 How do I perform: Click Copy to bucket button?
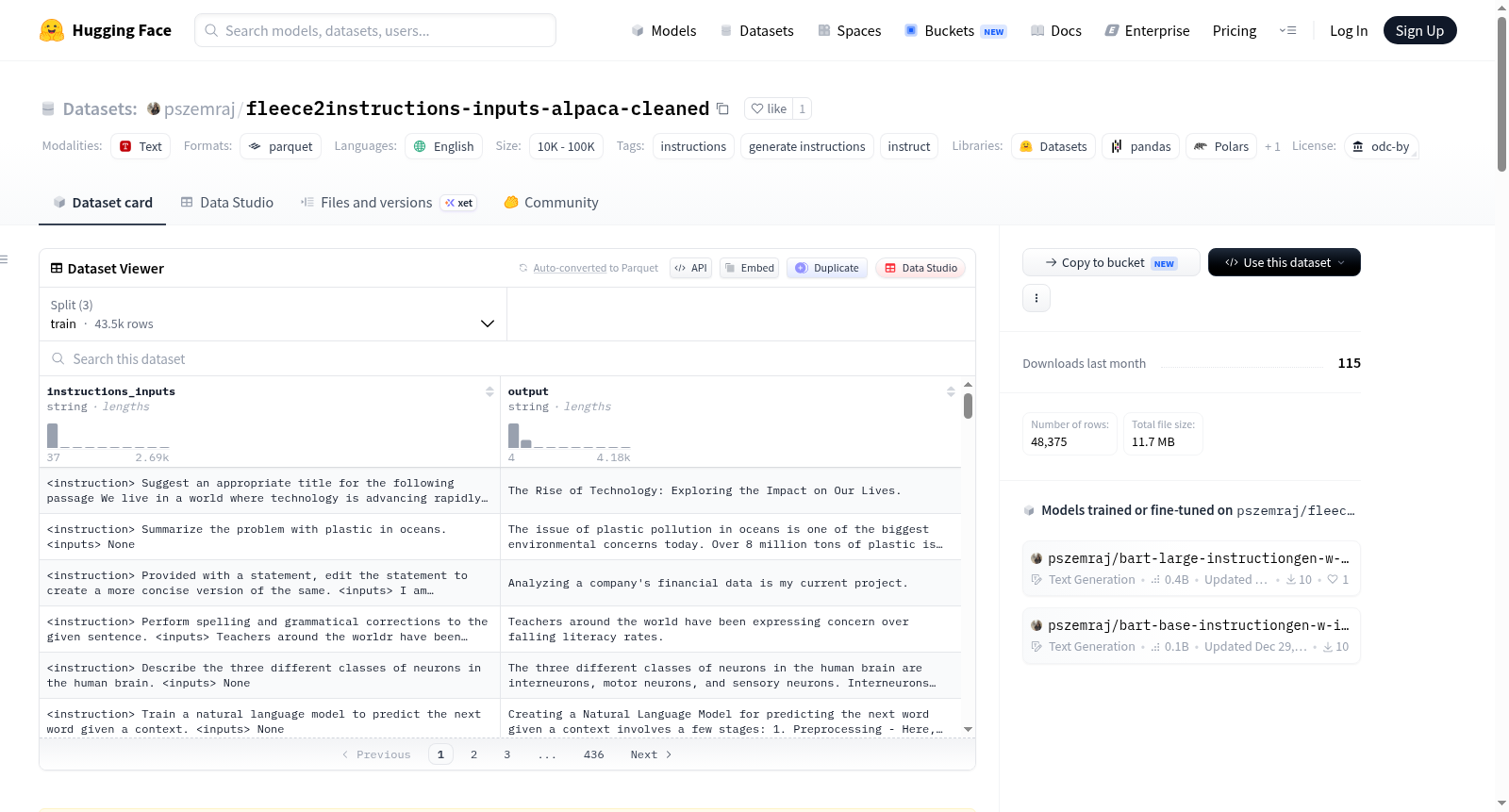point(1111,262)
